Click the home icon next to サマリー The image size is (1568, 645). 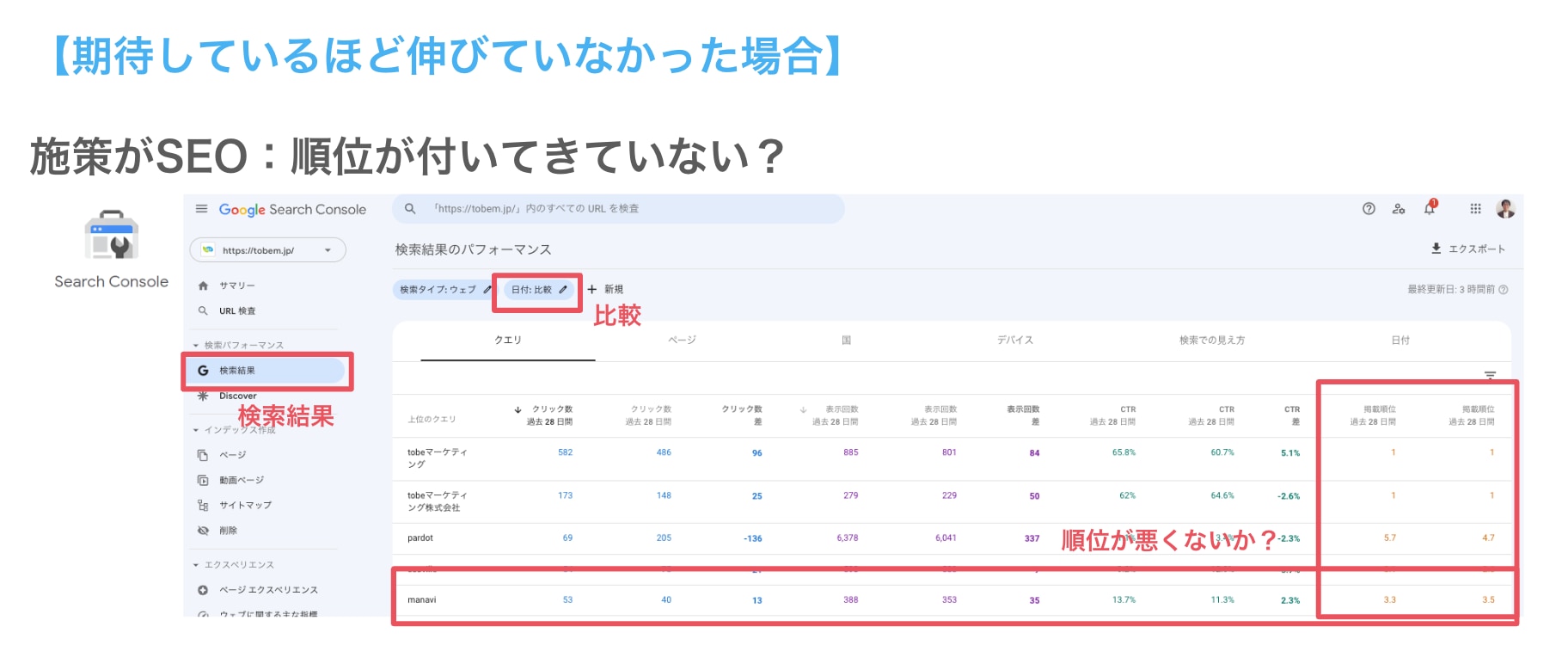click(x=203, y=286)
